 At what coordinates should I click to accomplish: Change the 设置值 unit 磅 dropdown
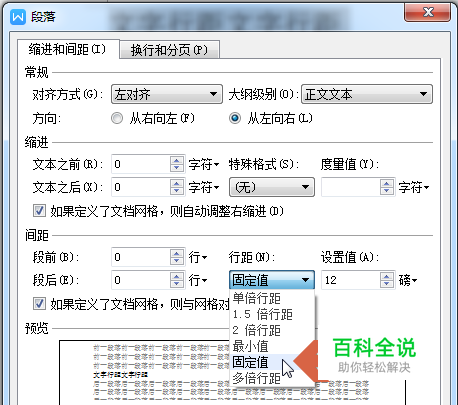408,280
